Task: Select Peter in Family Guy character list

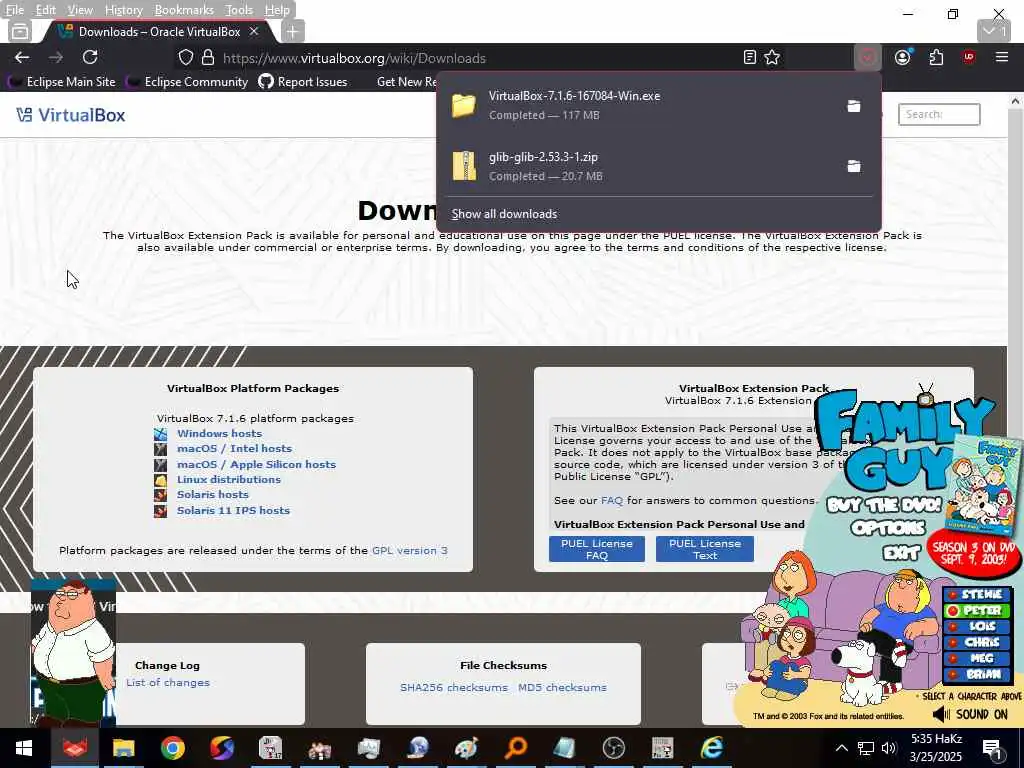Action: pos(977,611)
